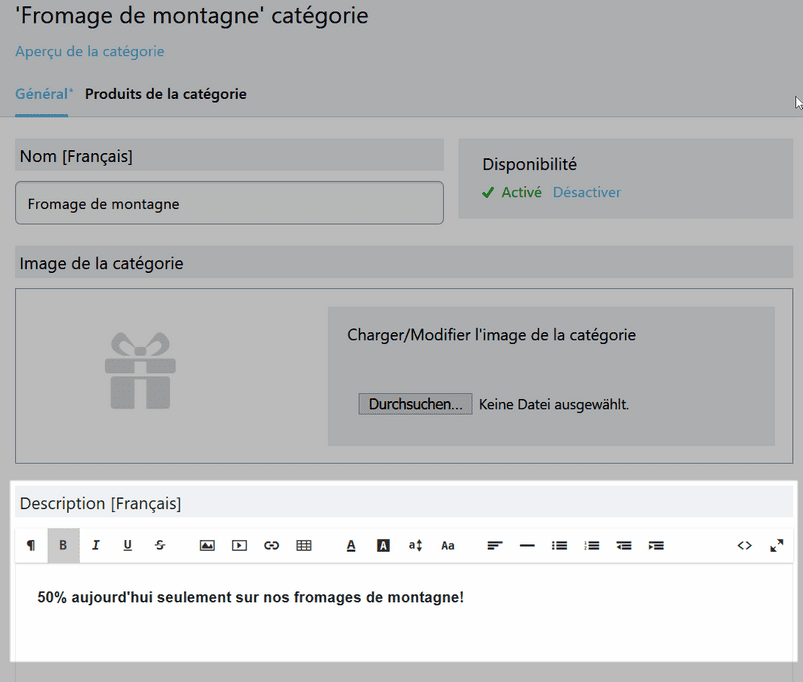Open text alignment options
803x682 pixels.
(495, 545)
